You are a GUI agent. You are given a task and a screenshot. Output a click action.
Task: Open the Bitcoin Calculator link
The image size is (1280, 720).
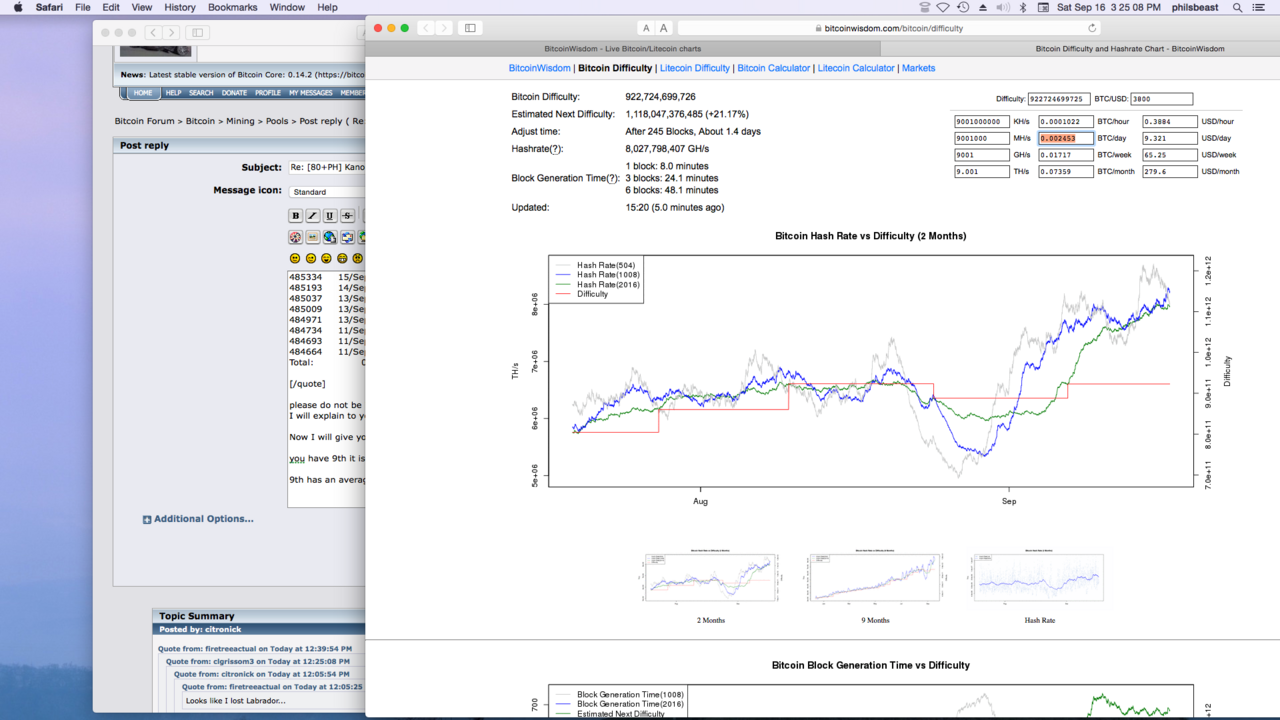[x=774, y=68]
